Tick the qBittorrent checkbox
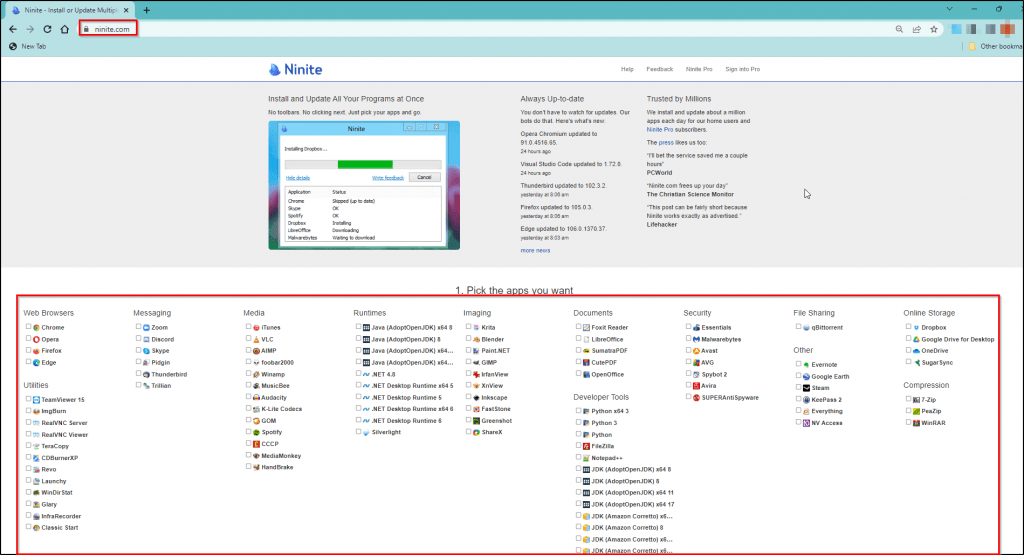The height and width of the screenshot is (555, 1024). coord(798,326)
